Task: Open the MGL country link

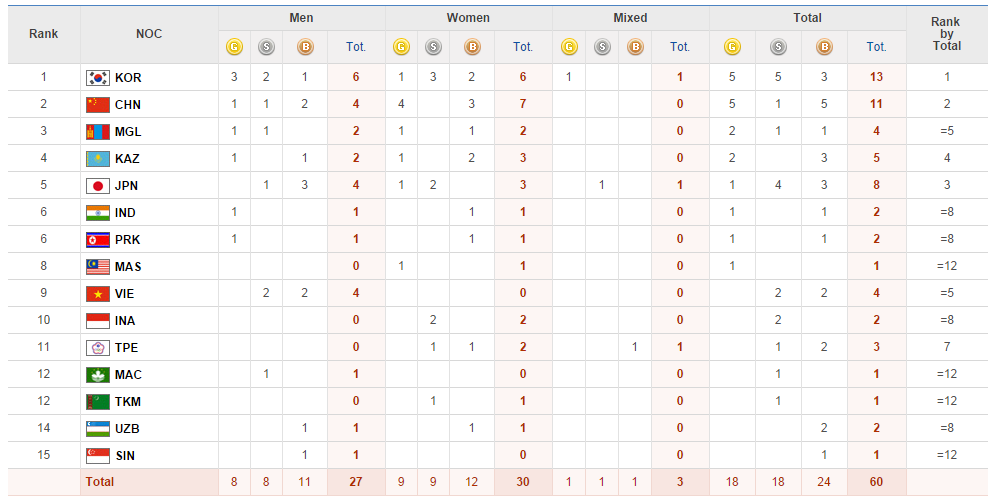Action: coord(128,132)
